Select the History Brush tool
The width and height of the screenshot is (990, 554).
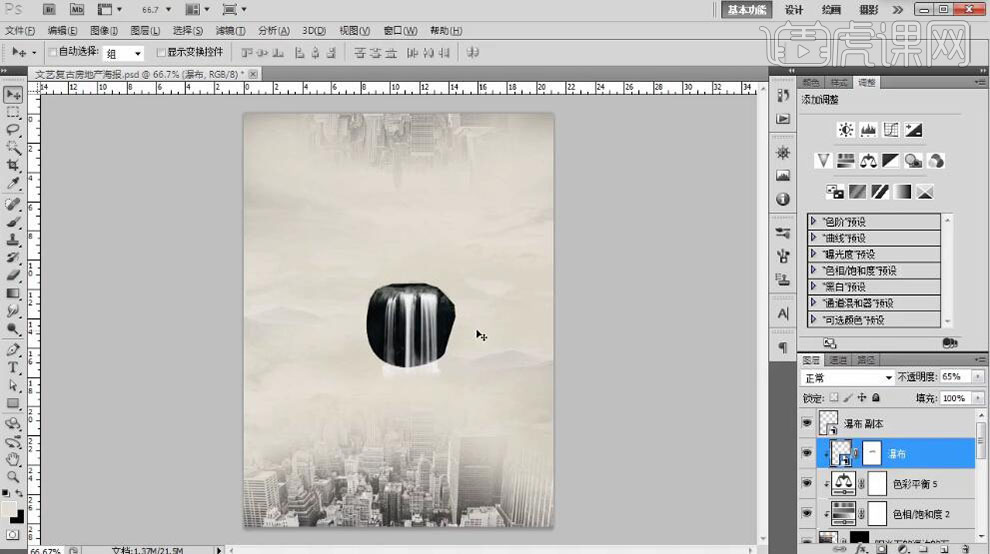click(x=13, y=258)
